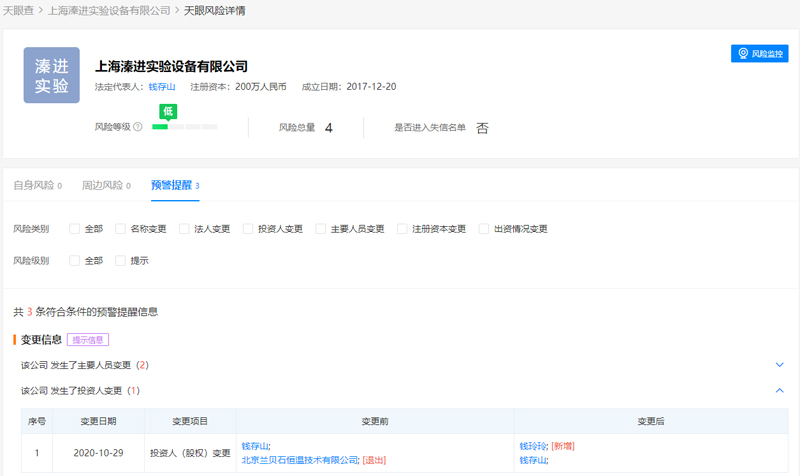800x476 pixels.
Task: Click the 该公司 发生了投资人变更 row text
Action: (80, 391)
